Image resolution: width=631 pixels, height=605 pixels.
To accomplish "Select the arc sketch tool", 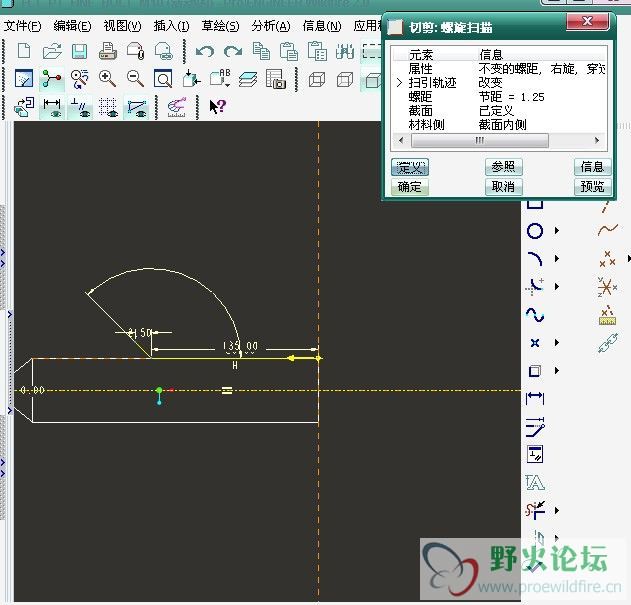I will (x=535, y=258).
